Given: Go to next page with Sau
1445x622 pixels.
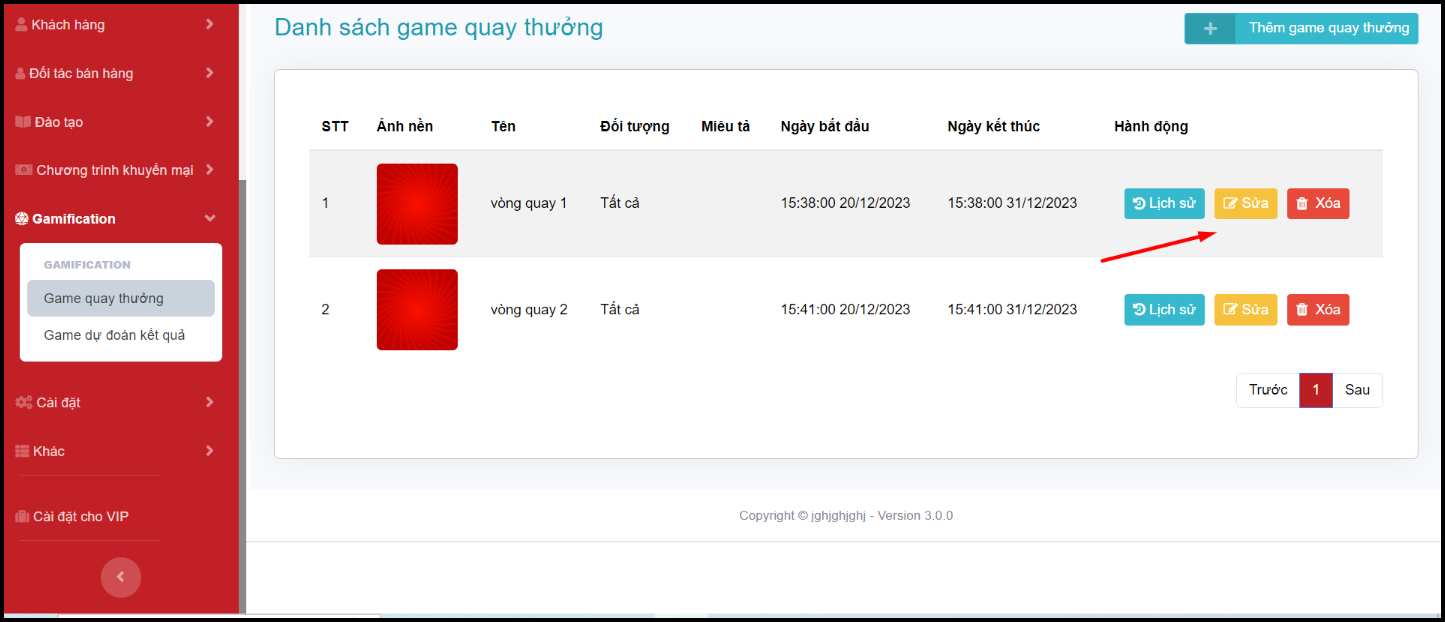Looking at the screenshot, I should point(1357,390).
